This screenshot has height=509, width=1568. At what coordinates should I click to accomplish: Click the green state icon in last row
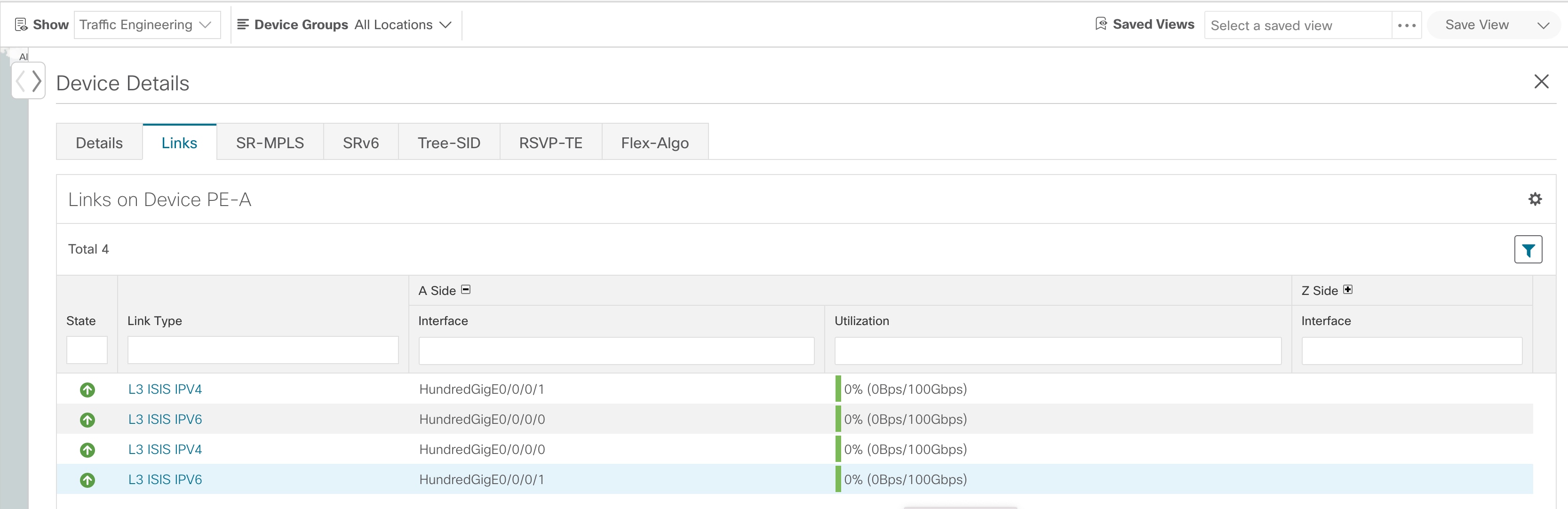coord(88,480)
